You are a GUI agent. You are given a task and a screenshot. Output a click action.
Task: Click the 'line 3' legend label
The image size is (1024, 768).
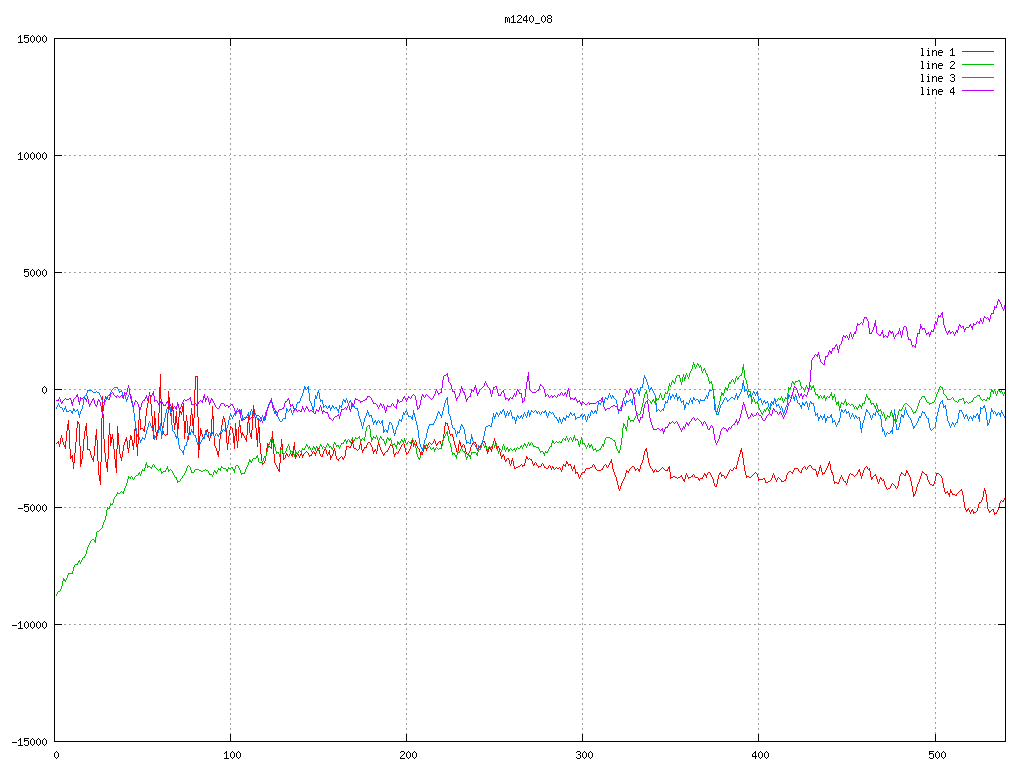[x=937, y=78]
